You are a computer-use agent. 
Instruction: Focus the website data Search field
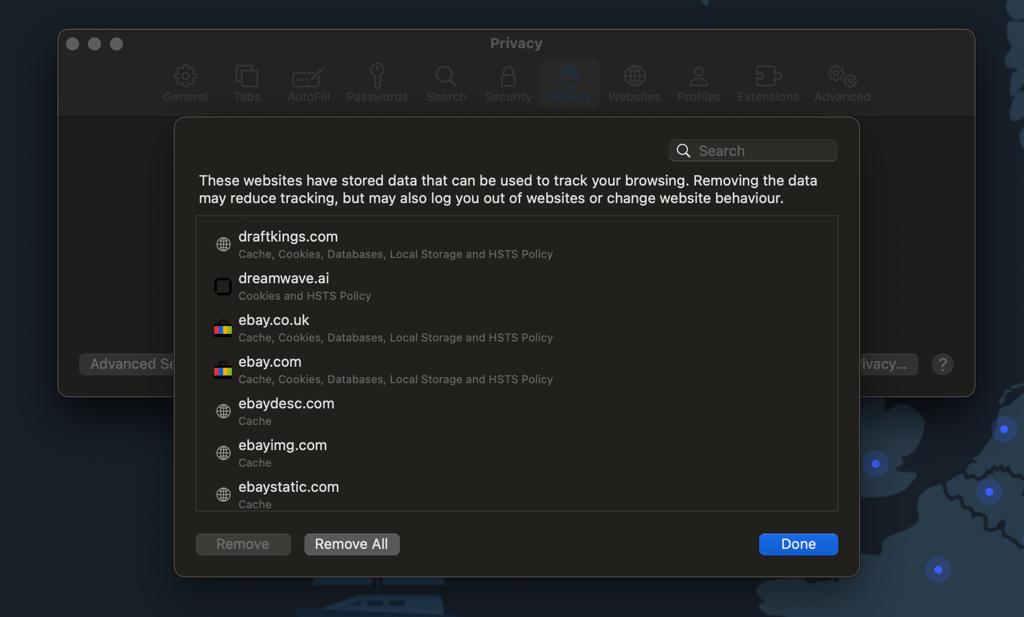point(753,151)
